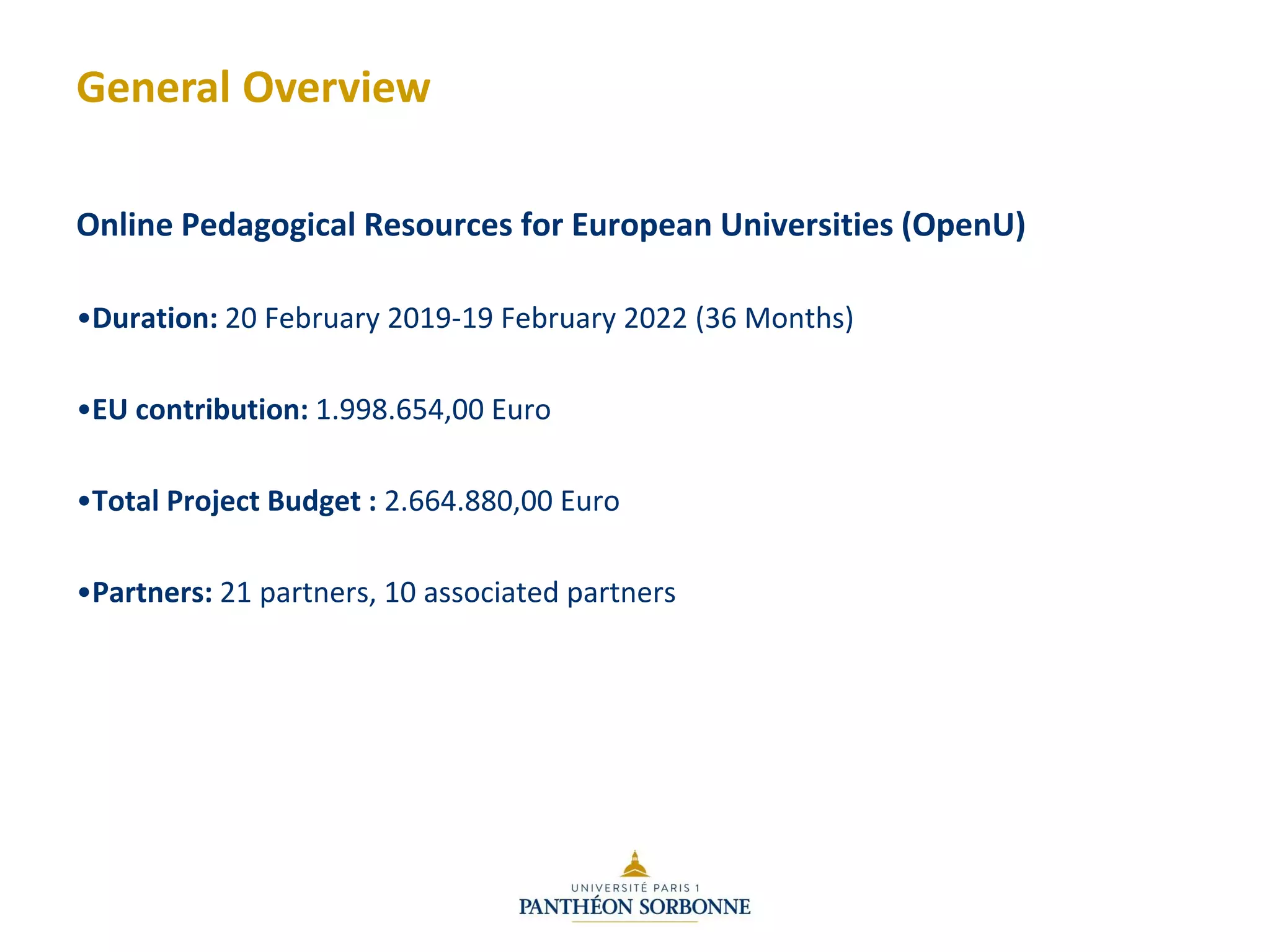The width and height of the screenshot is (1270, 952).
Task: Click the bullet before Duration
Action: coord(84,319)
